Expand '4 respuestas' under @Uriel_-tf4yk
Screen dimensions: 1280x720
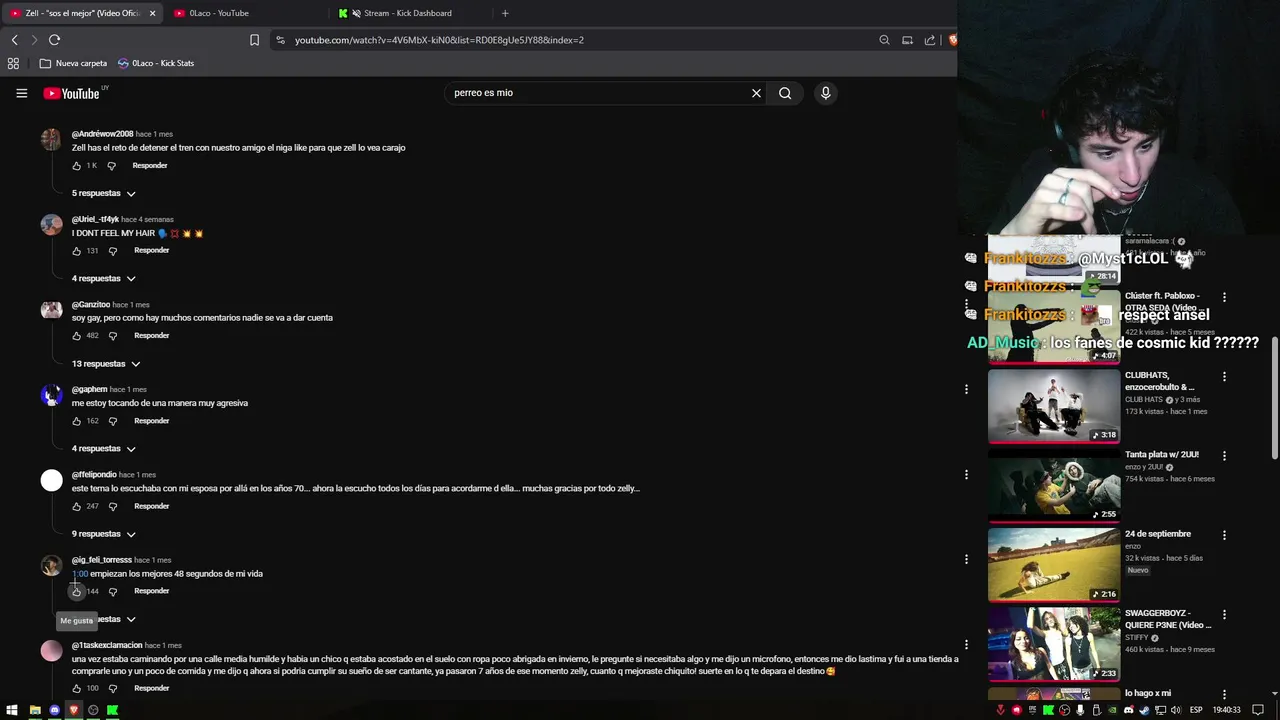tap(103, 278)
